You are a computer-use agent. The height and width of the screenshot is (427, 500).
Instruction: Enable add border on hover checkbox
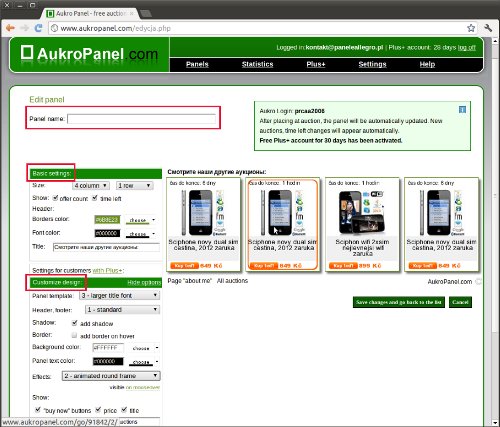(x=75, y=335)
